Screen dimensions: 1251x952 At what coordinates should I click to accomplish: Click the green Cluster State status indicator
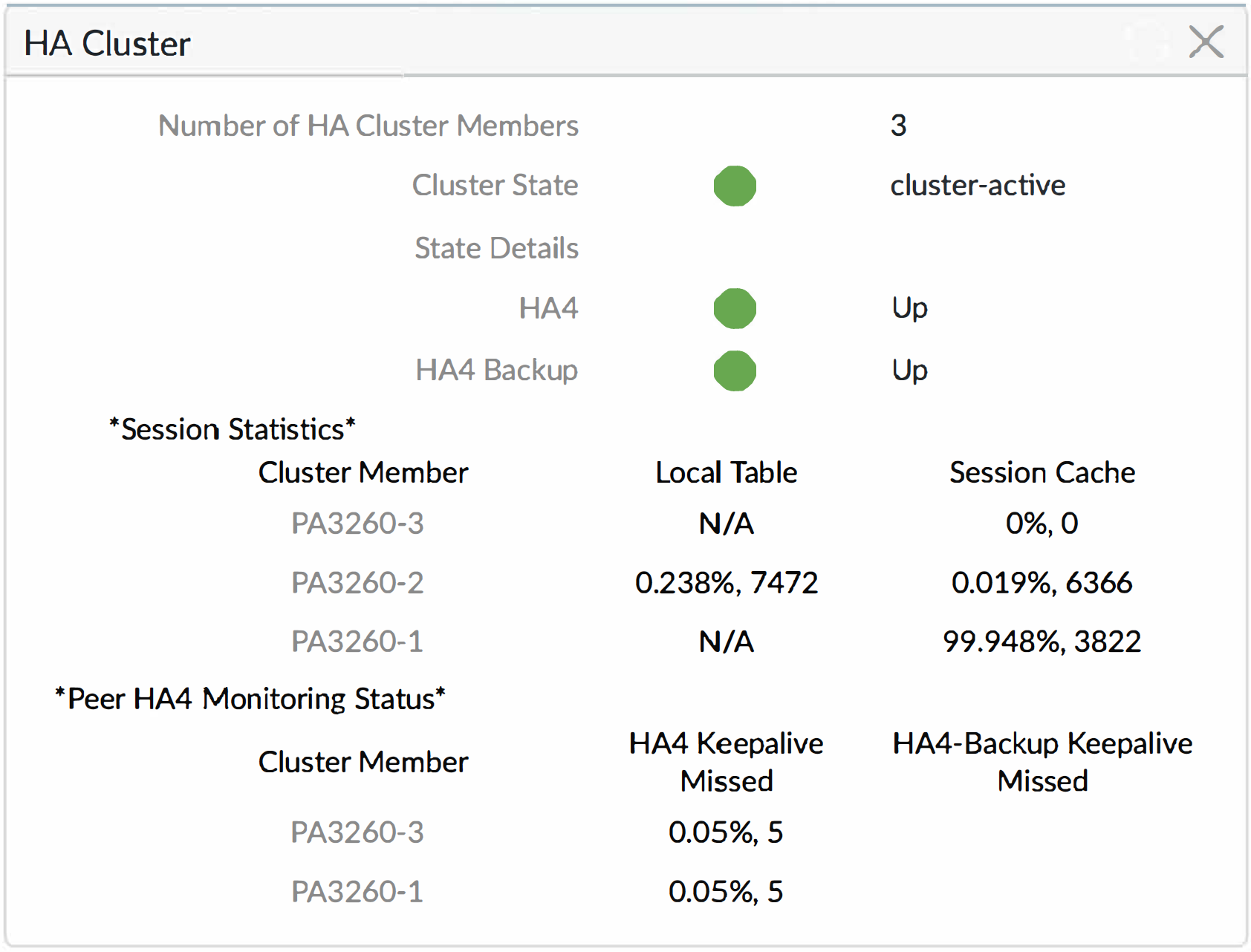pyautogui.click(x=735, y=186)
